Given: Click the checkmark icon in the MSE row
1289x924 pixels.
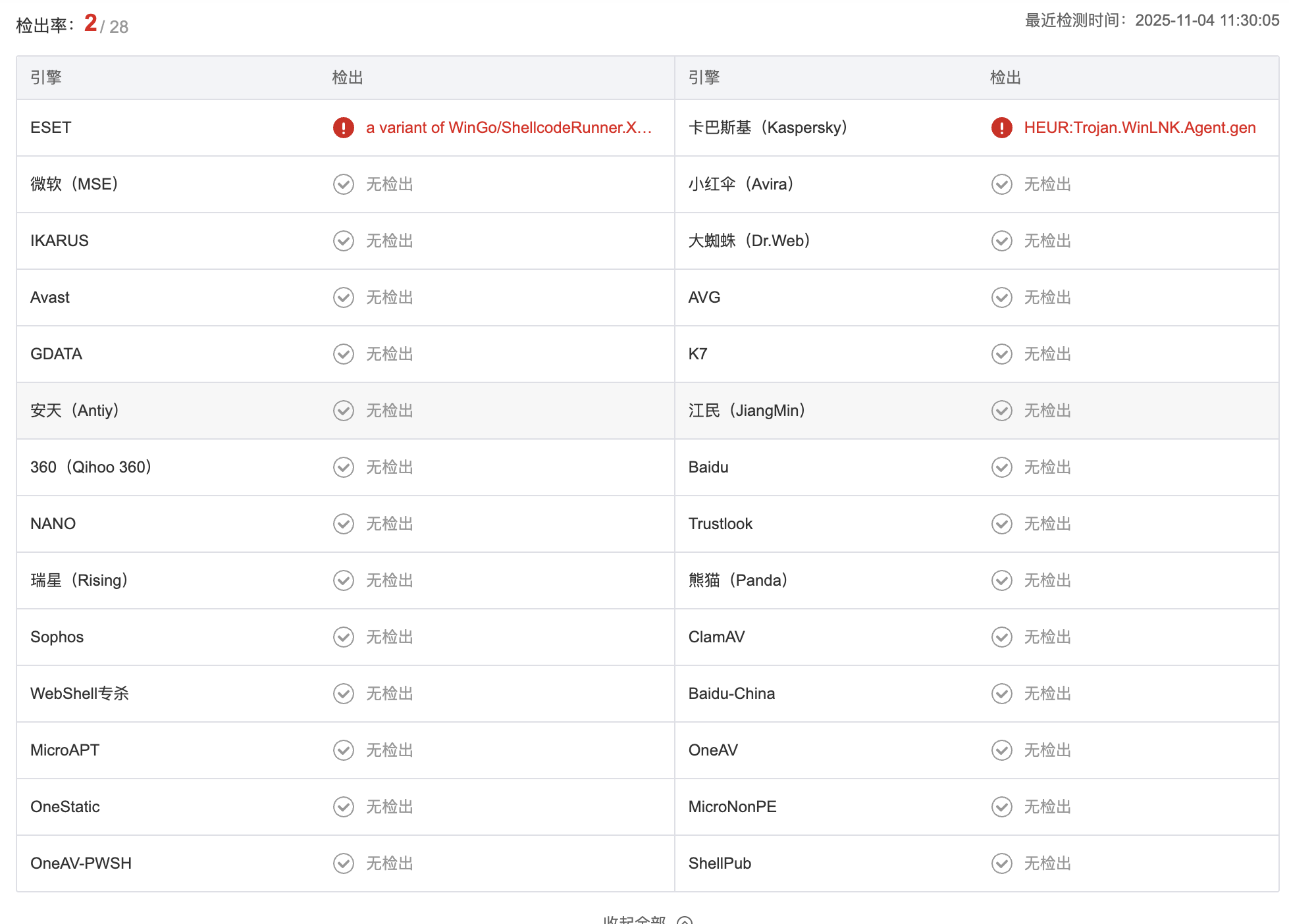Looking at the screenshot, I should coord(343,184).
